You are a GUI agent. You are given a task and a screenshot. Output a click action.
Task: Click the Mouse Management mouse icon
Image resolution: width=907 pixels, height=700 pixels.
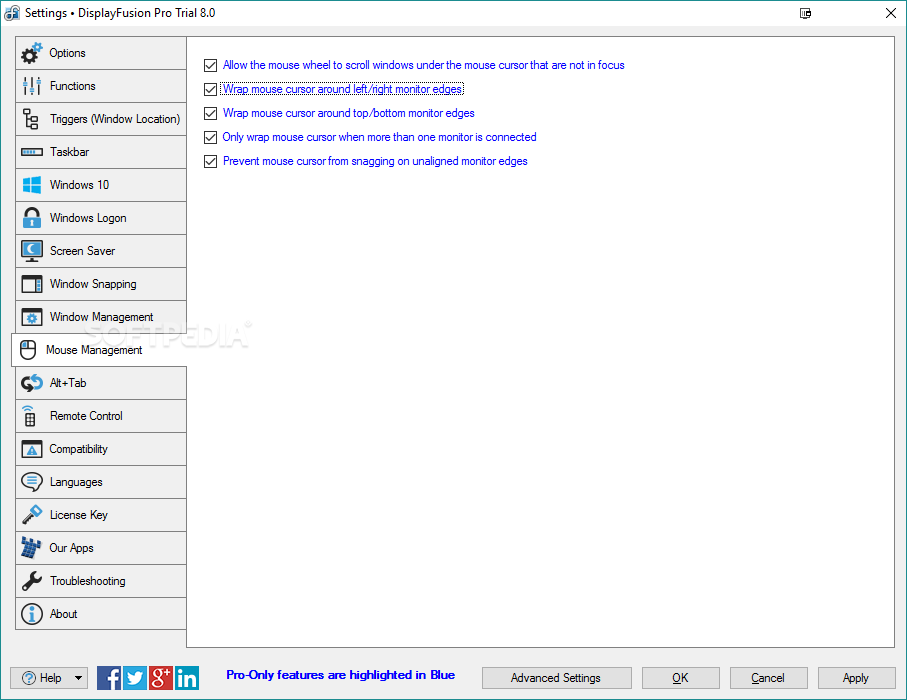(28, 350)
